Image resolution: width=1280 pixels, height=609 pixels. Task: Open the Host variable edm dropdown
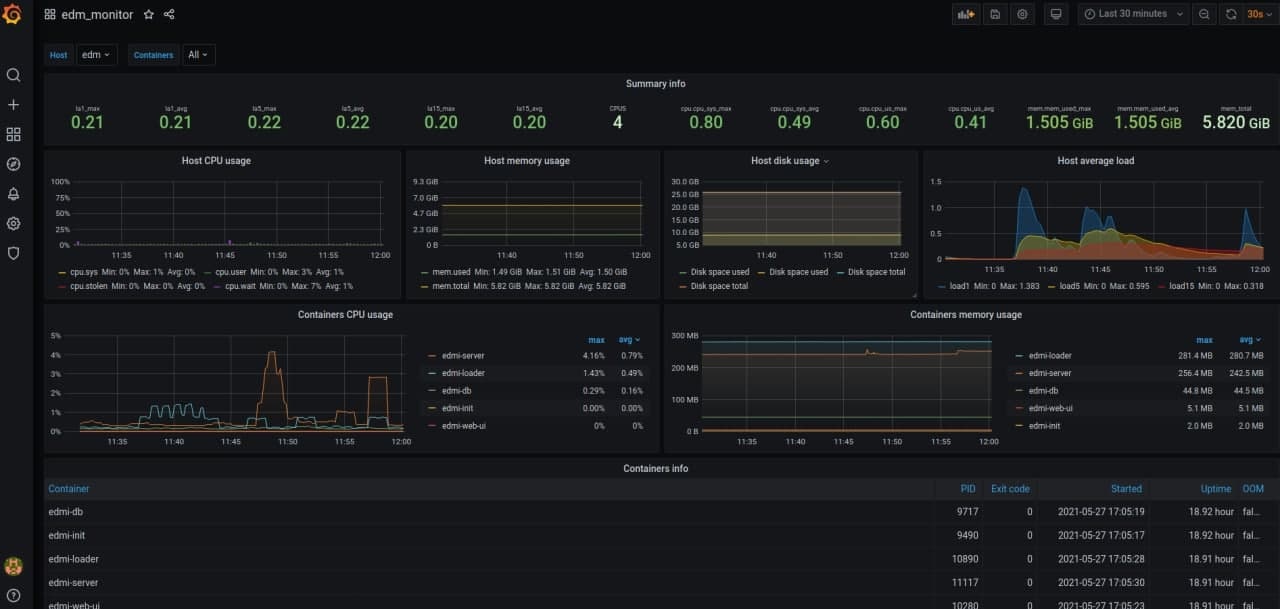96,55
